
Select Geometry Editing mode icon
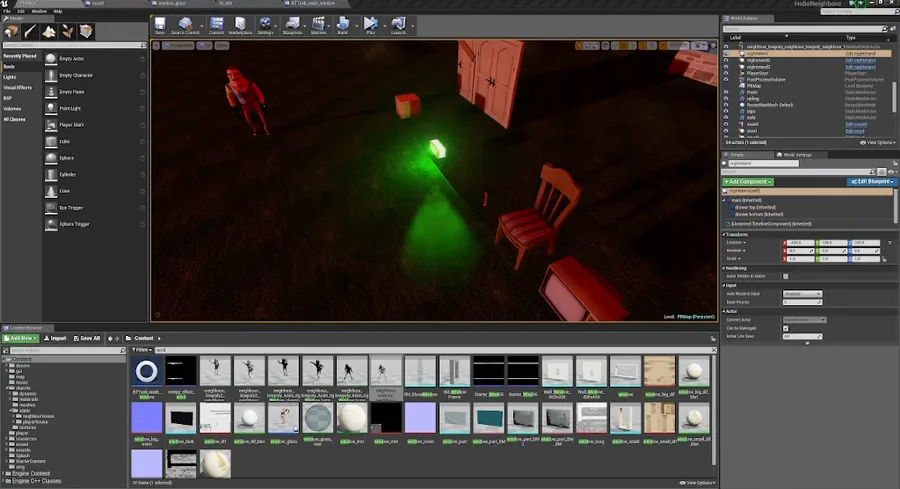click(86, 32)
